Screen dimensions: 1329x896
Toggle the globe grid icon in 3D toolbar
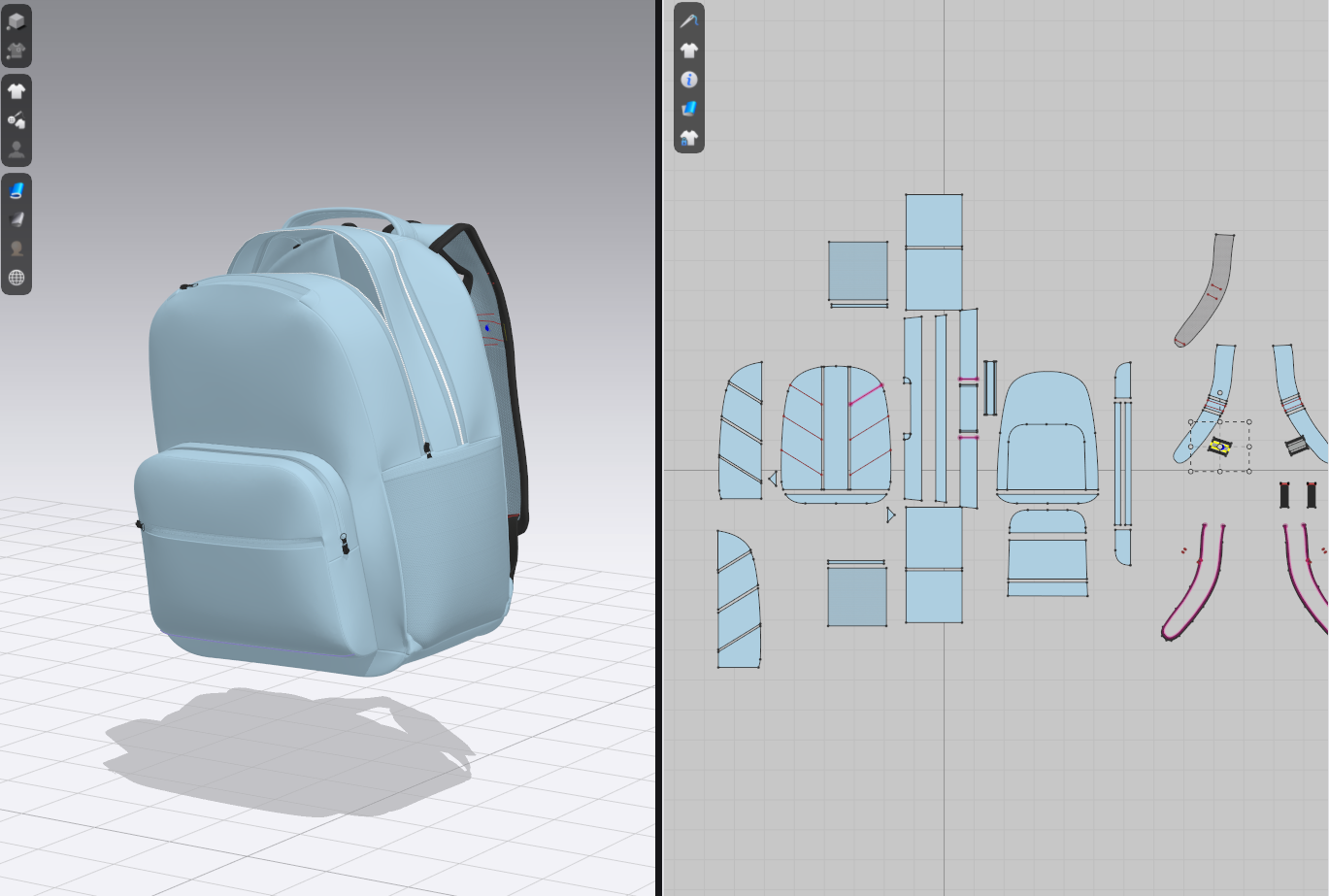(17, 279)
